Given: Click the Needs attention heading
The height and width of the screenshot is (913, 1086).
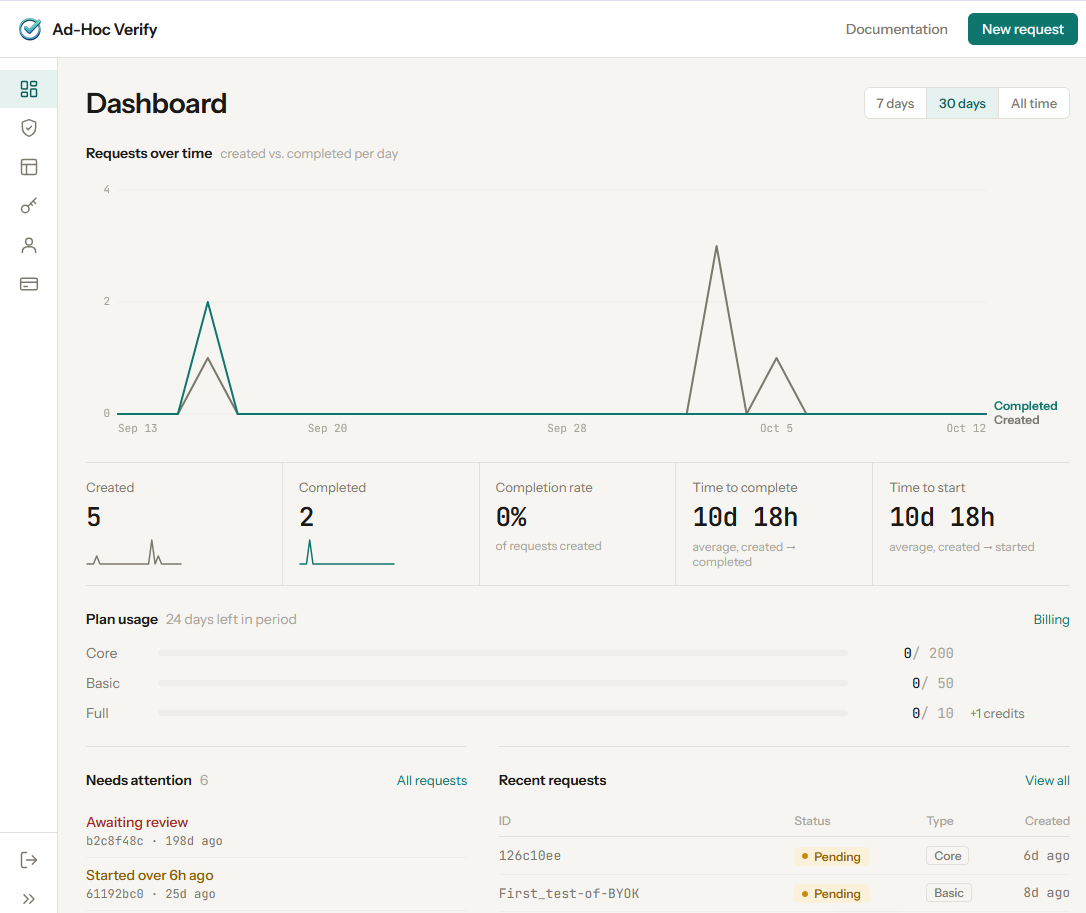Looking at the screenshot, I should tap(139, 780).
